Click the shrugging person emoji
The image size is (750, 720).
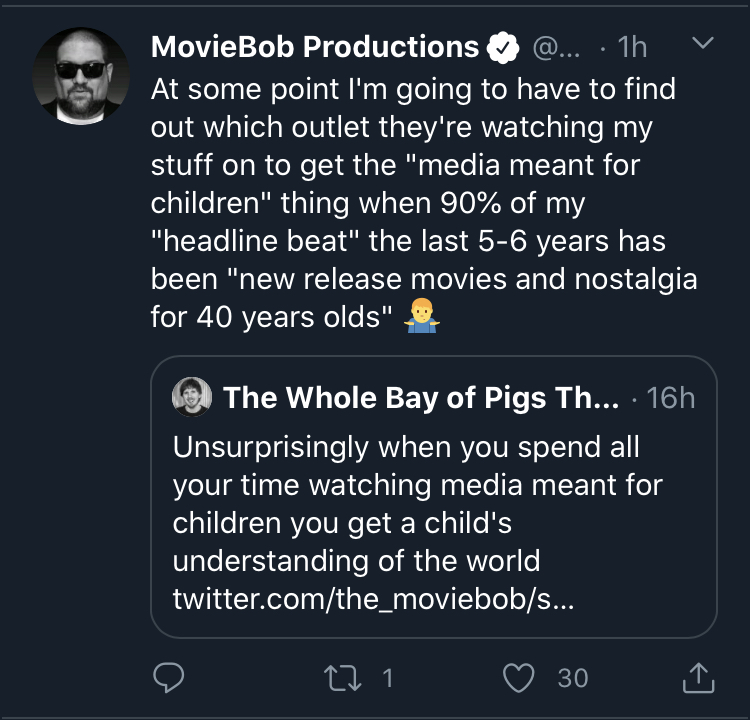tap(422, 316)
